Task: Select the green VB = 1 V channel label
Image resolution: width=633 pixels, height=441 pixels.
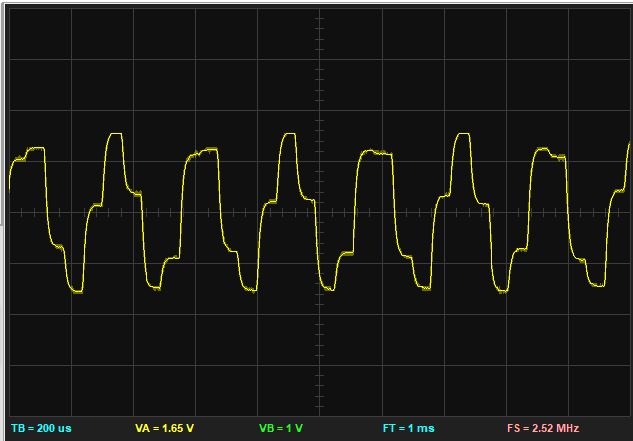Action: click(x=281, y=428)
